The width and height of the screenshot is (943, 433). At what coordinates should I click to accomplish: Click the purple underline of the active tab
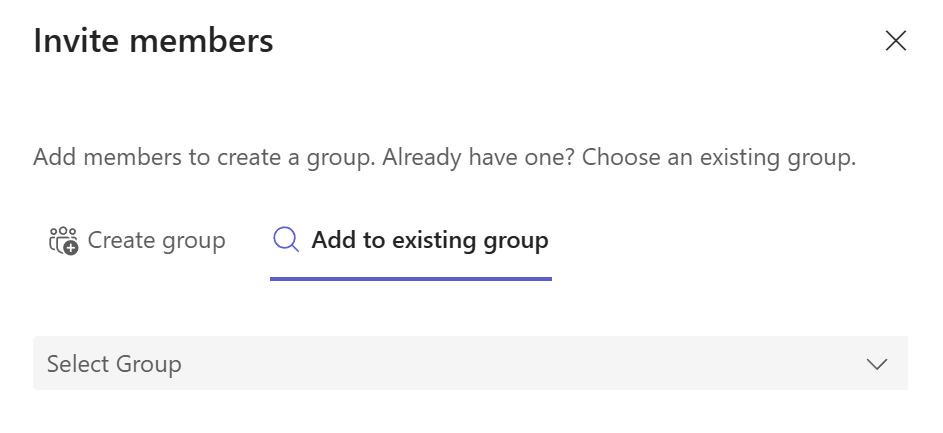(x=411, y=279)
